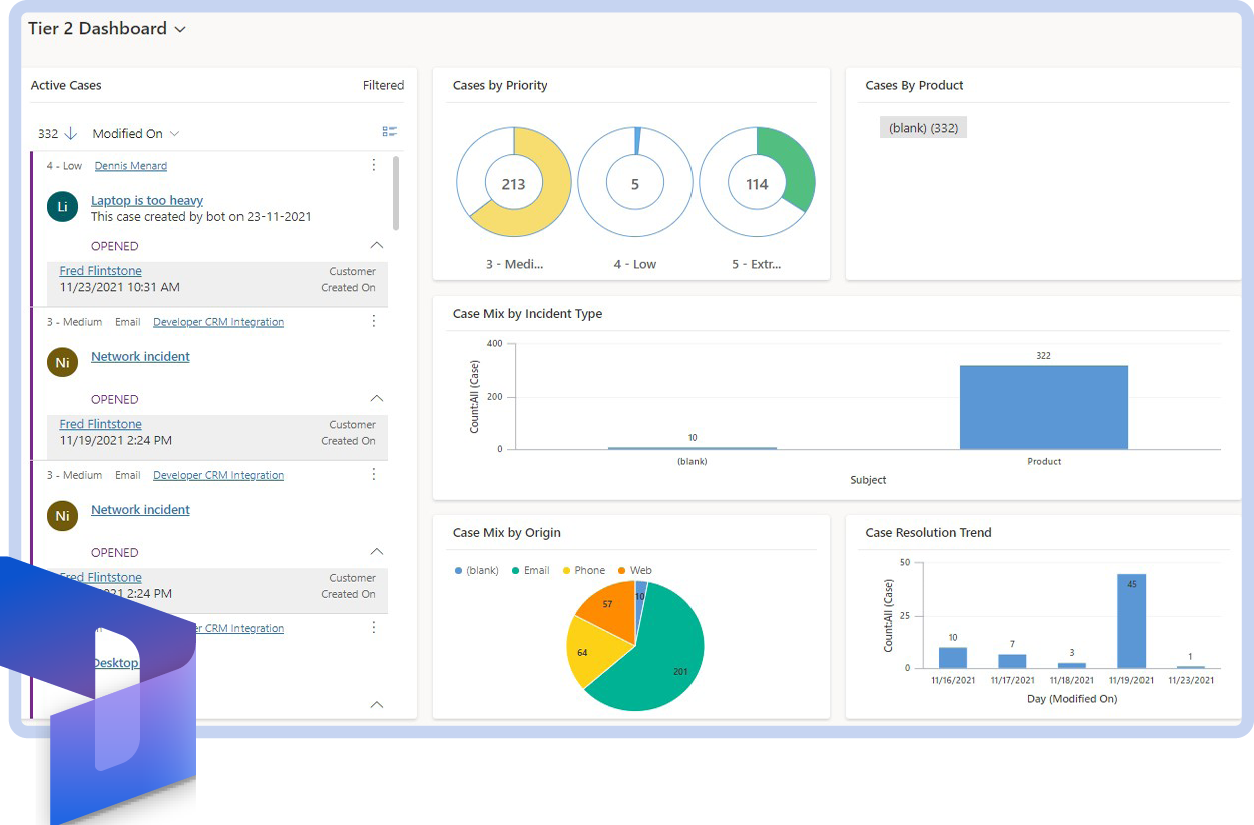Viewport: 1254px width, 825px height.
Task: Click the 11/19/2021 bar showing 45 cases
Action: tap(1131, 620)
